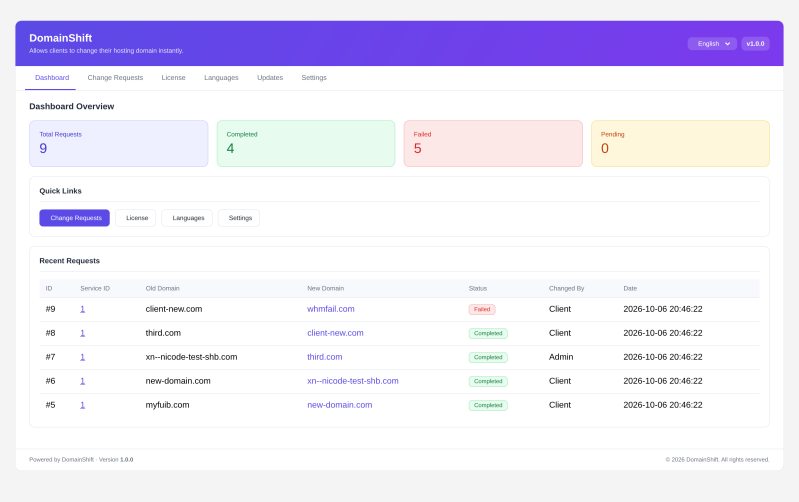
Task: Click the Completed status badge in row #6
Action: [x=488, y=381]
